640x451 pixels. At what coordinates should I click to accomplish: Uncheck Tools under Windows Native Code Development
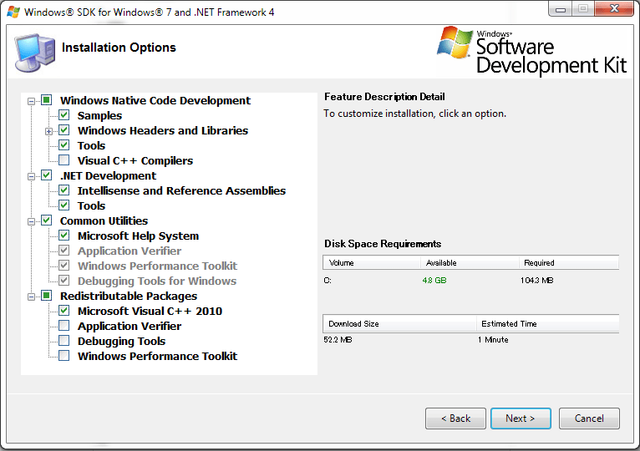point(64,145)
